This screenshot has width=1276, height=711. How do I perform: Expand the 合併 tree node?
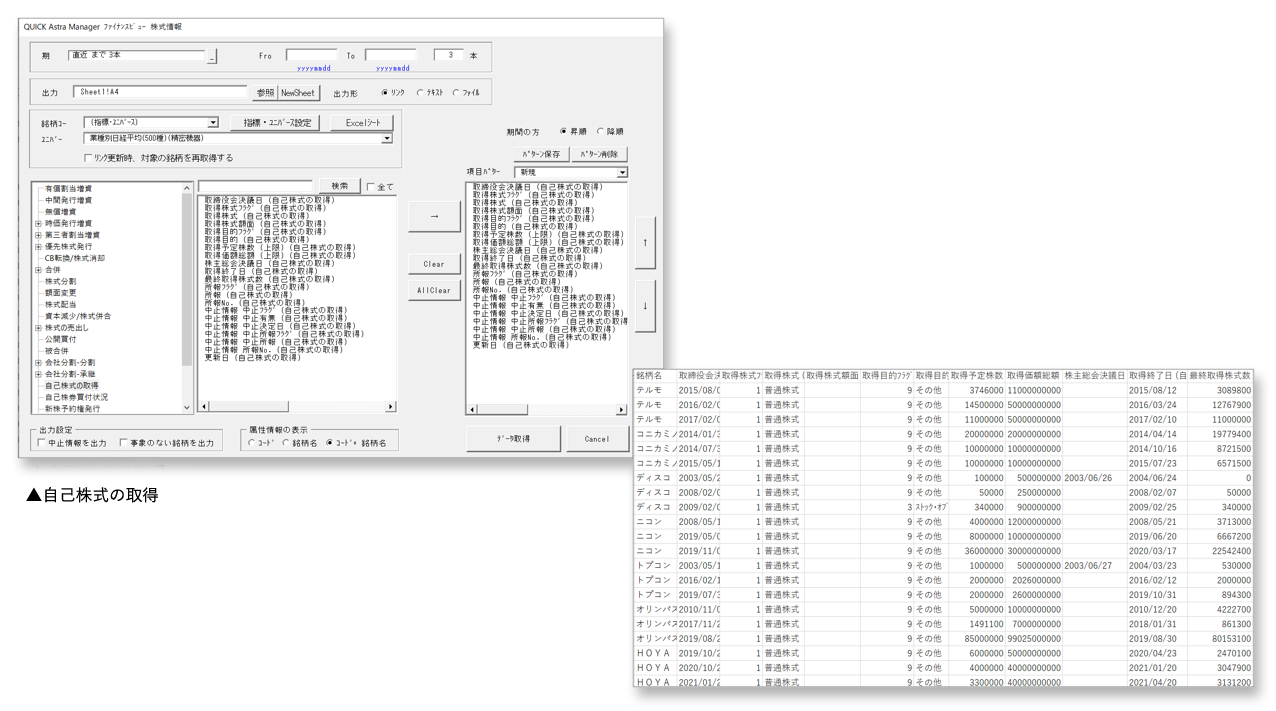(x=39, y=270)
